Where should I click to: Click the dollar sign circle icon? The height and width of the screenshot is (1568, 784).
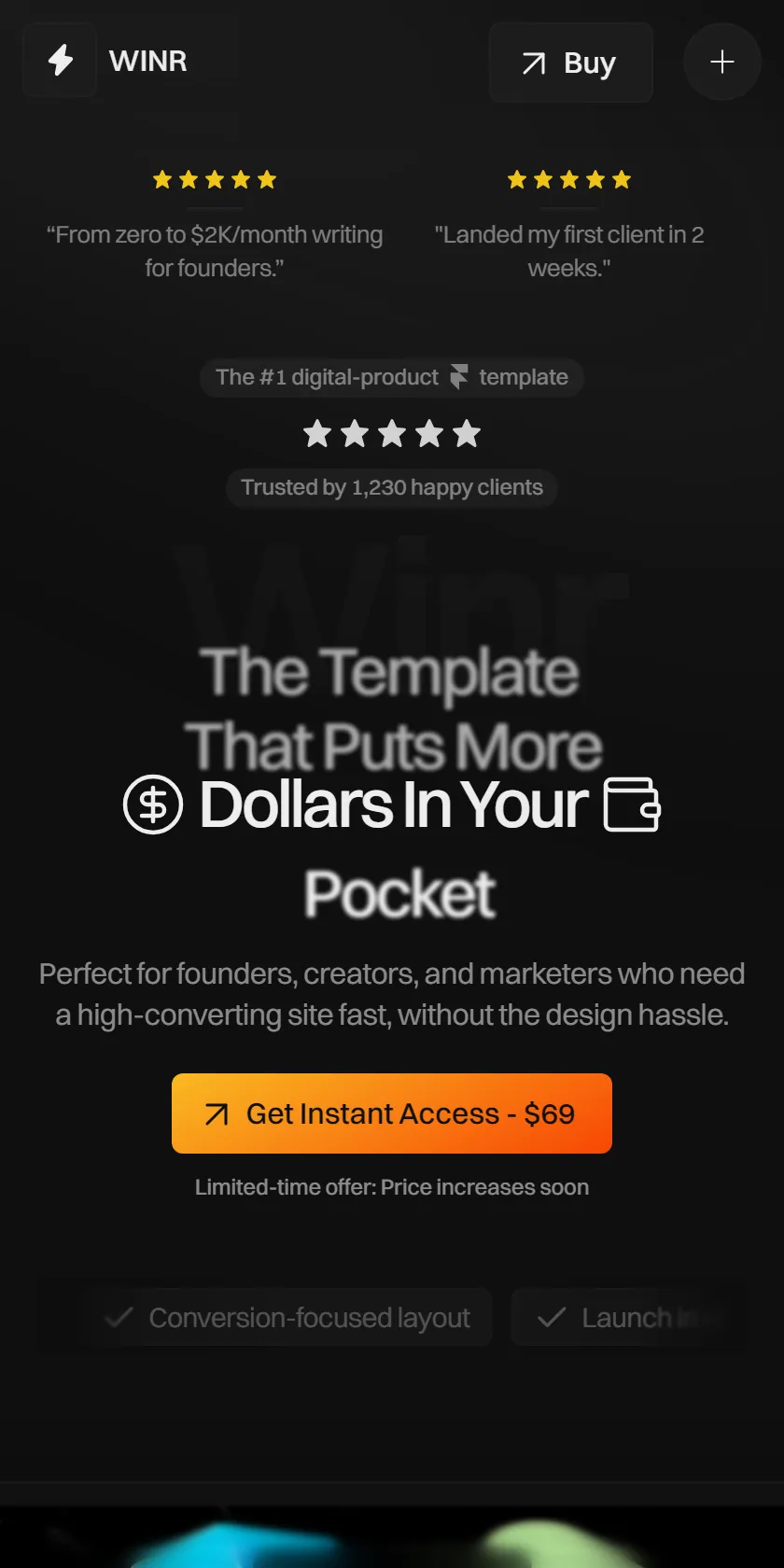click(x=153, y=805)
